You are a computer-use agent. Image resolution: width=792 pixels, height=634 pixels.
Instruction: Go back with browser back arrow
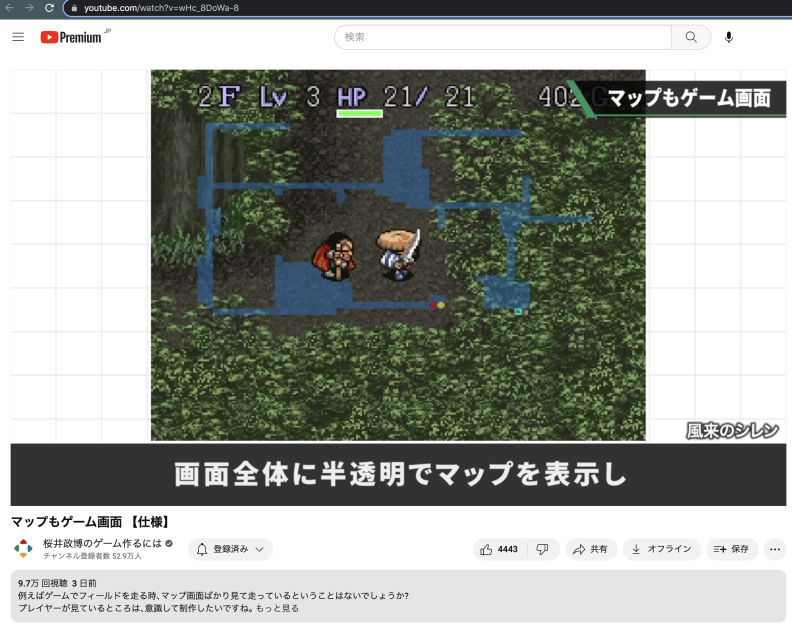[x=10, y=8]
